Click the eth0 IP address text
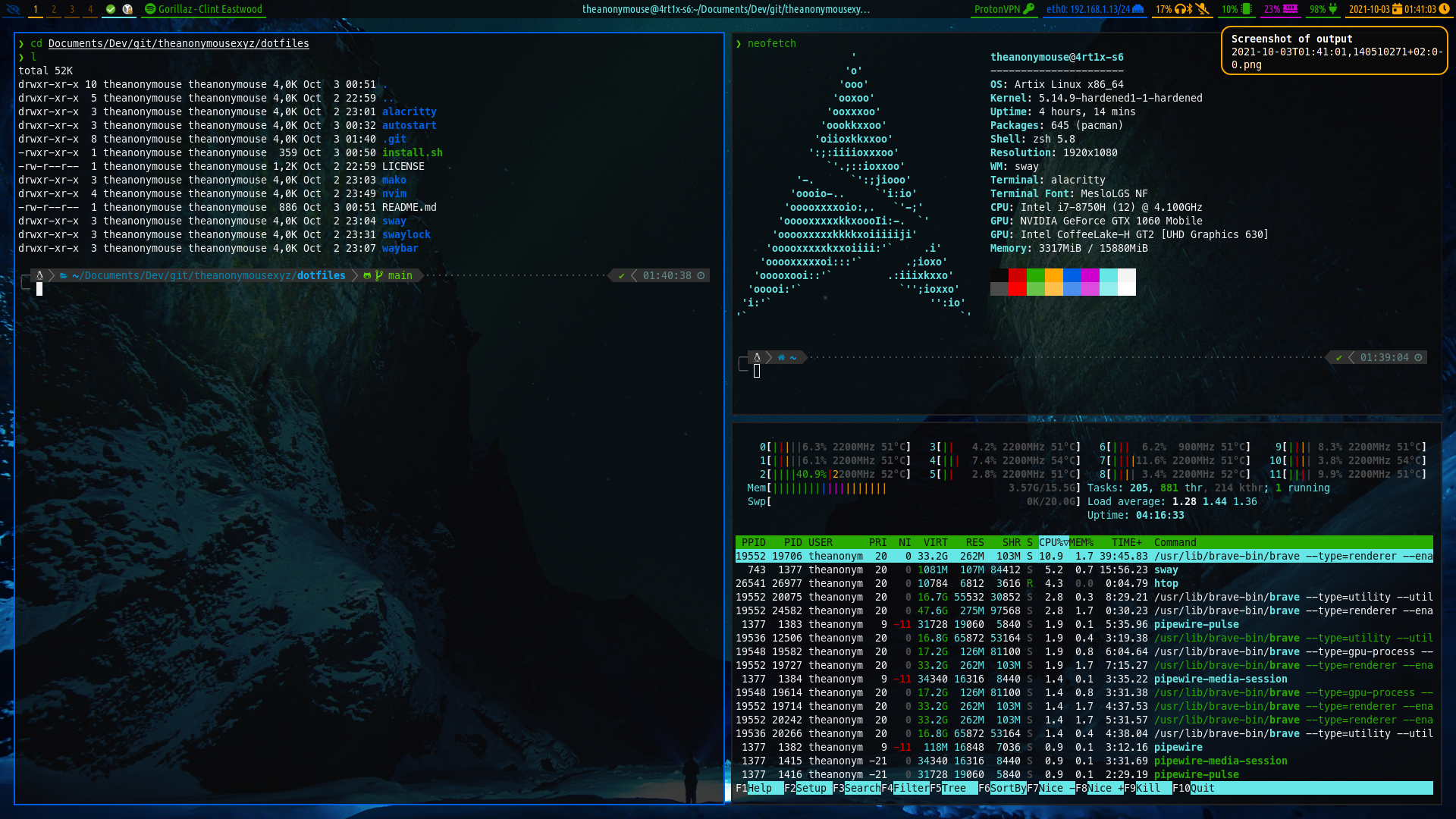The image size is (1456, 819). point(1088,9)
